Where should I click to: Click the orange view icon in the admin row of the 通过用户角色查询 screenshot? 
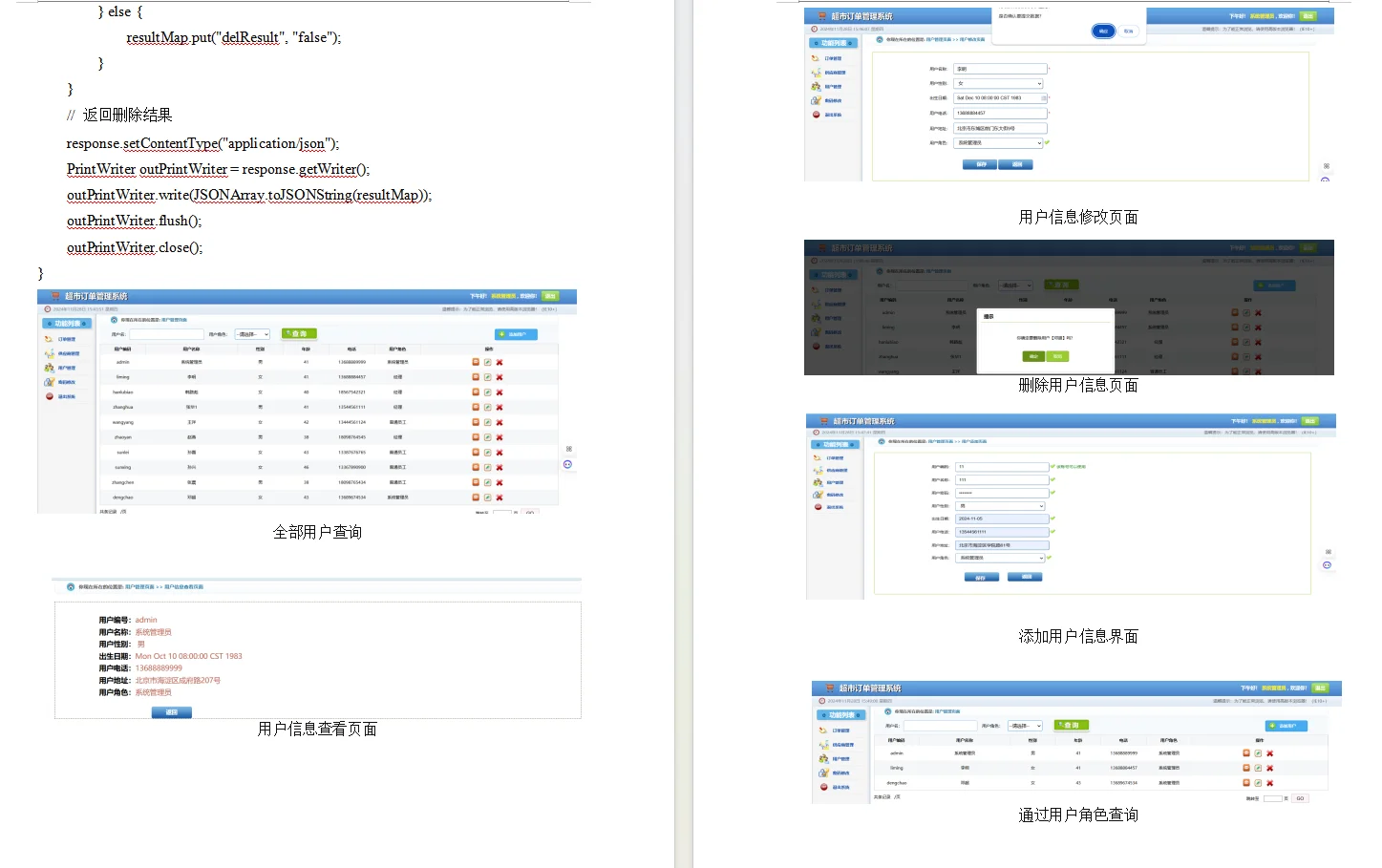pos(1246,753)
